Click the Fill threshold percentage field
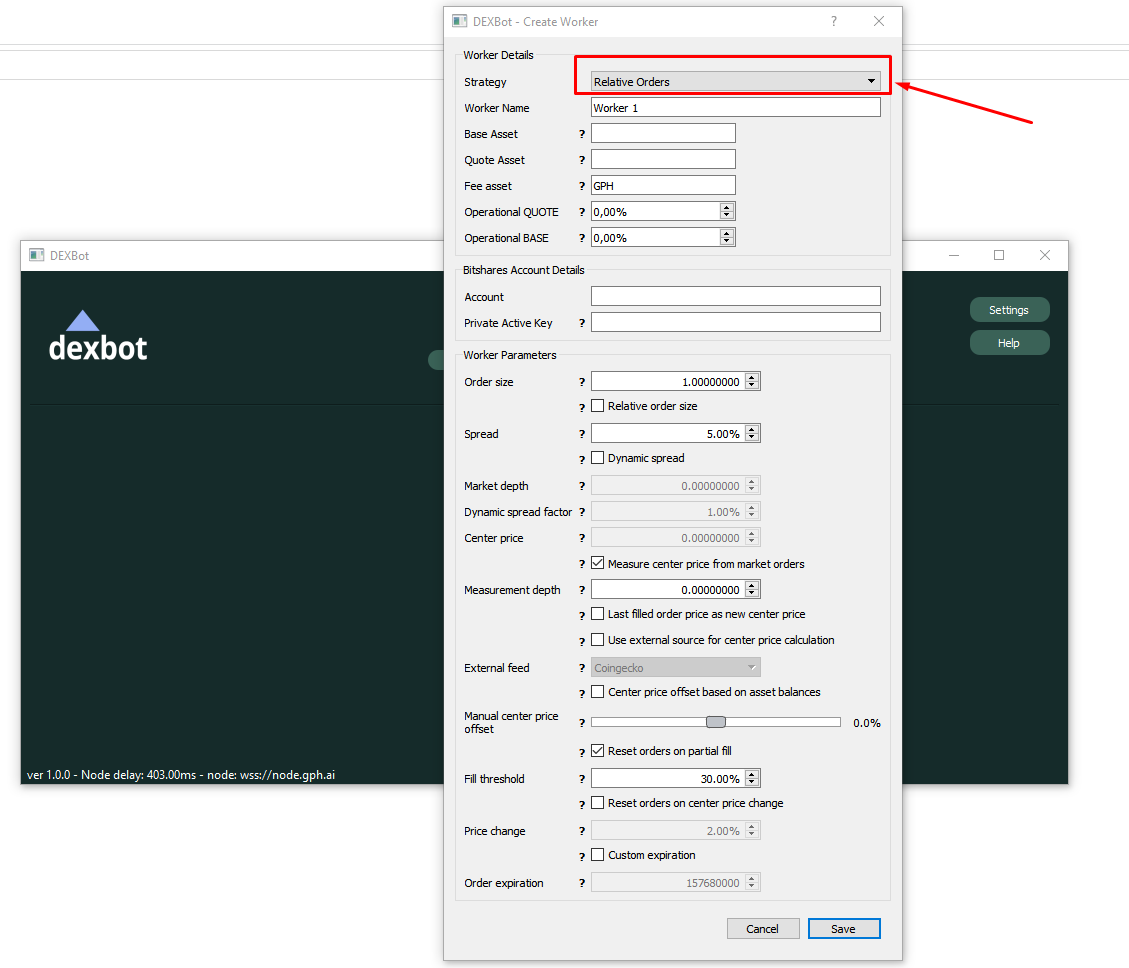This screenshot has width=1129, height=968. coord(675,778)
